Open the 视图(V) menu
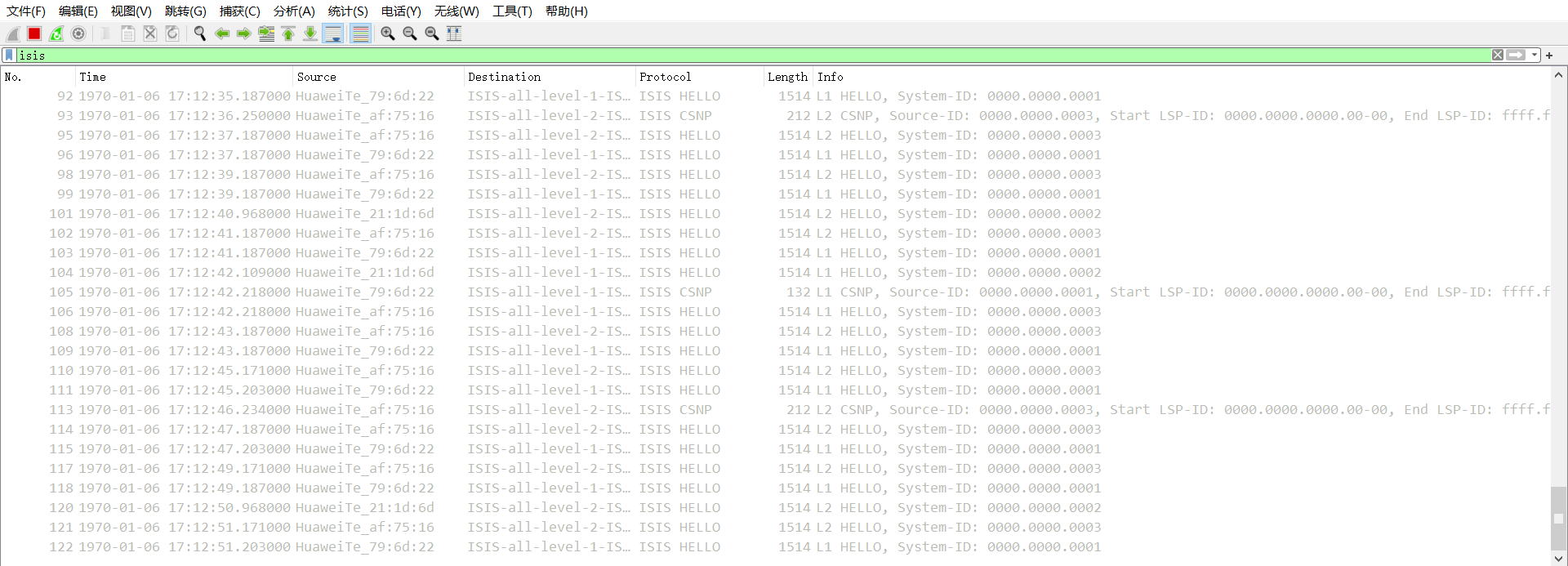This screenshot has height=566, width=1568. click(x=131, y=11)
